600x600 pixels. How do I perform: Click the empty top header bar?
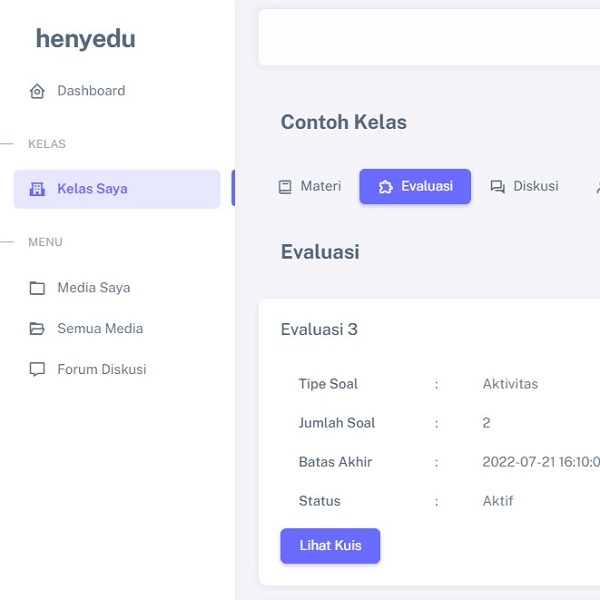pos(428,38)
